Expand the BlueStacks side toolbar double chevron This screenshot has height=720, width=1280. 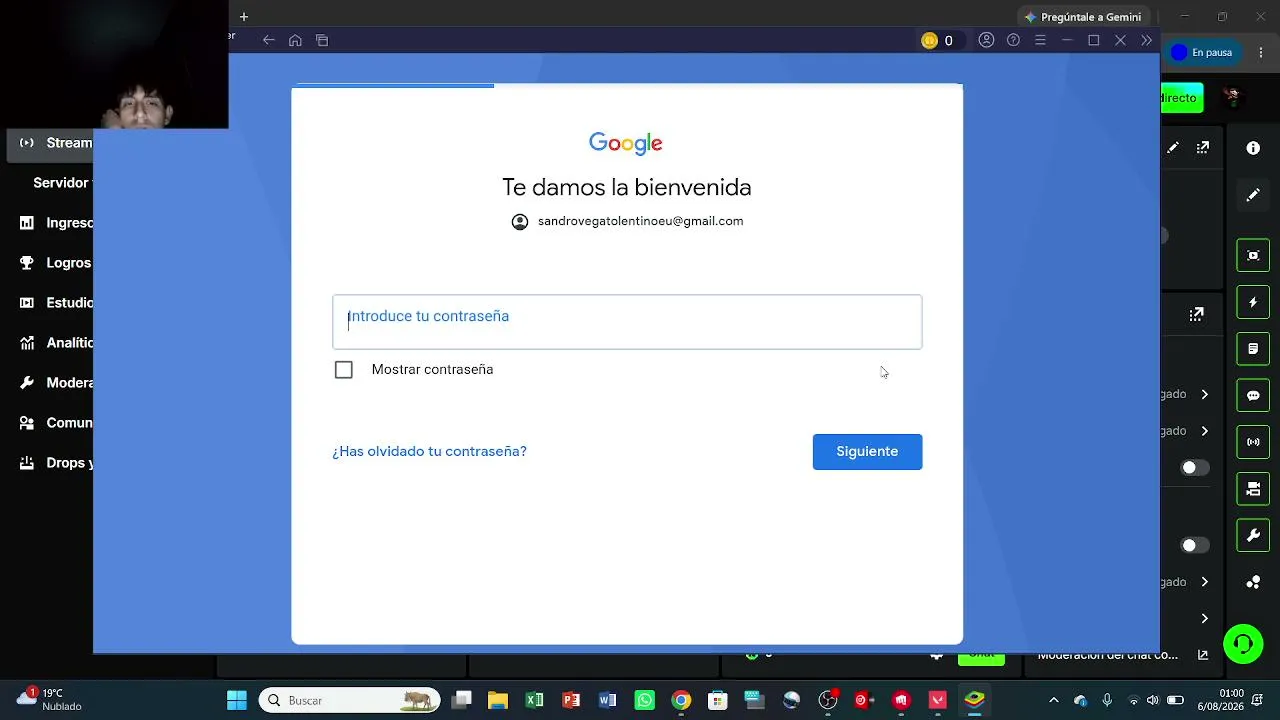[1146, 40]
